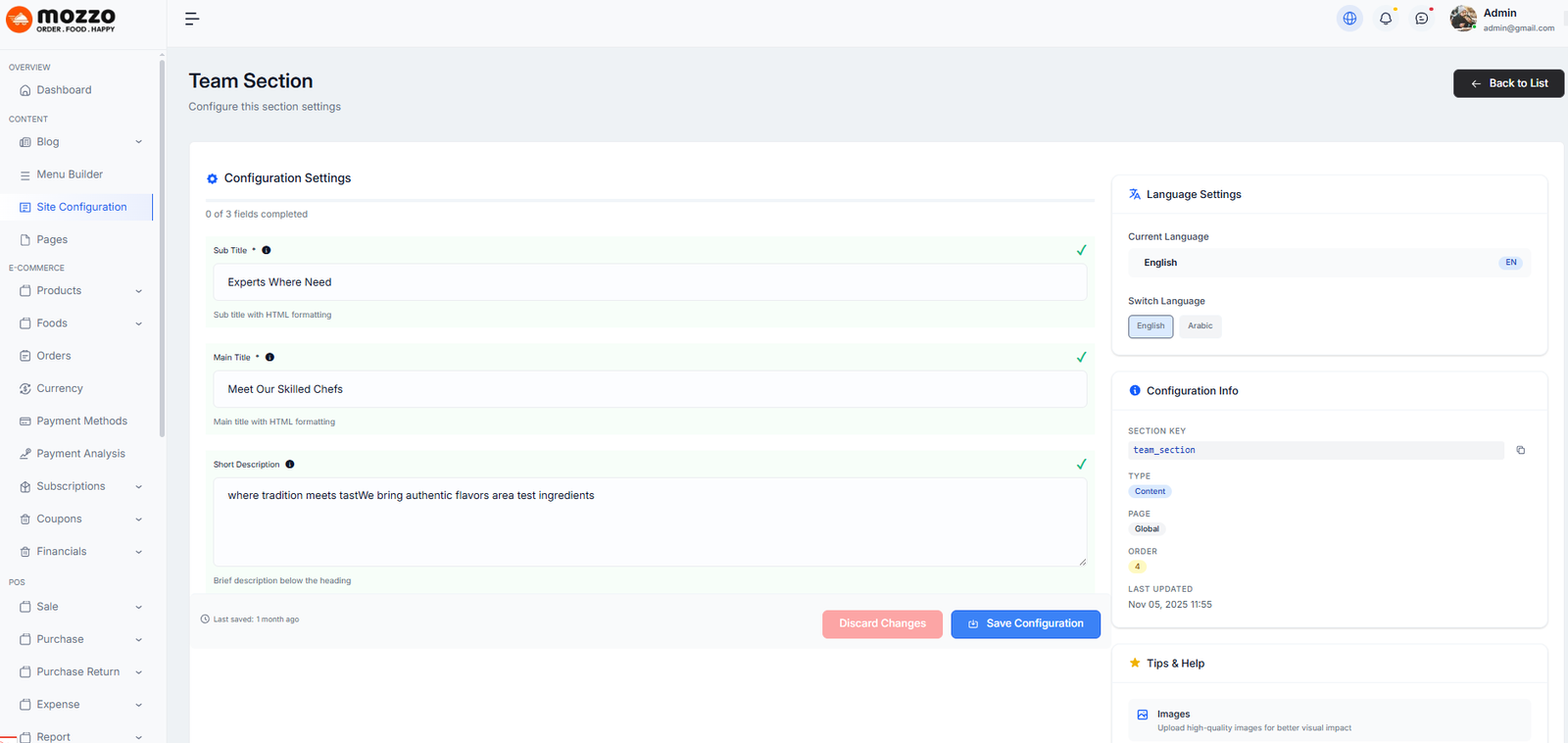Switch language to Arabic

click(x=1200, y=326)
